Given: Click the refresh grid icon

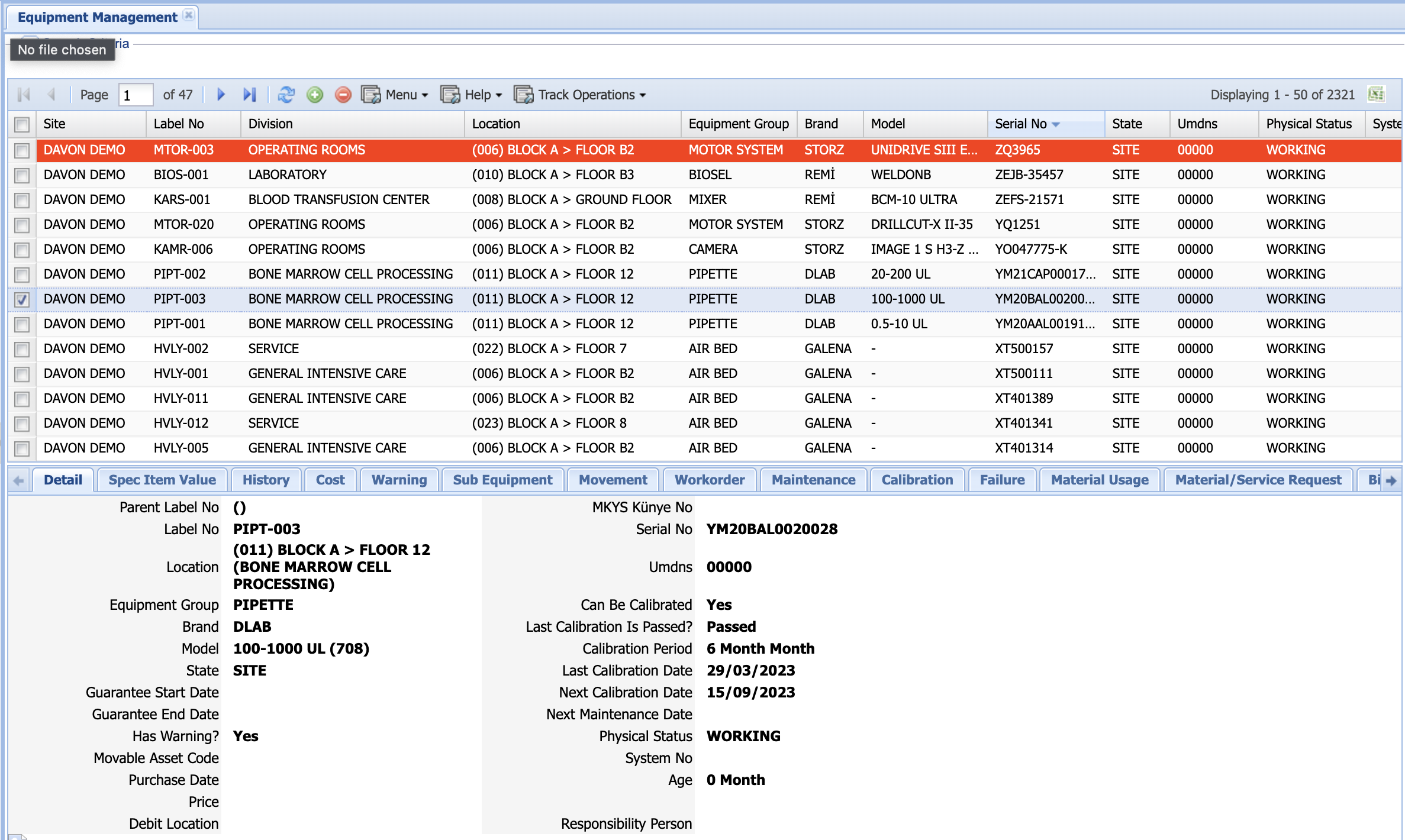Looking at the screenshot, I should click(x=286, y=95).
